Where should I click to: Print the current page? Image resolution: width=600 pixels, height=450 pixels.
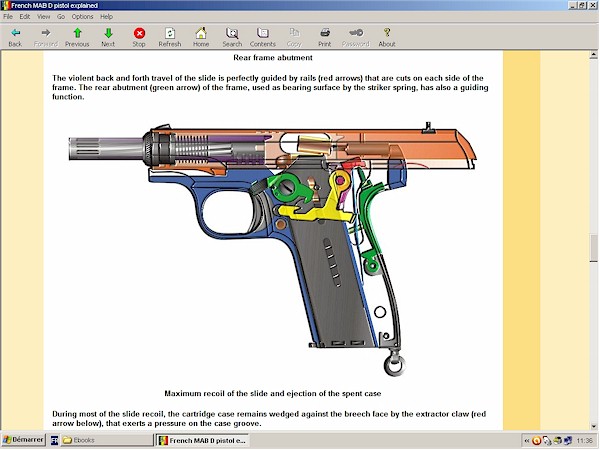point(325,38)
